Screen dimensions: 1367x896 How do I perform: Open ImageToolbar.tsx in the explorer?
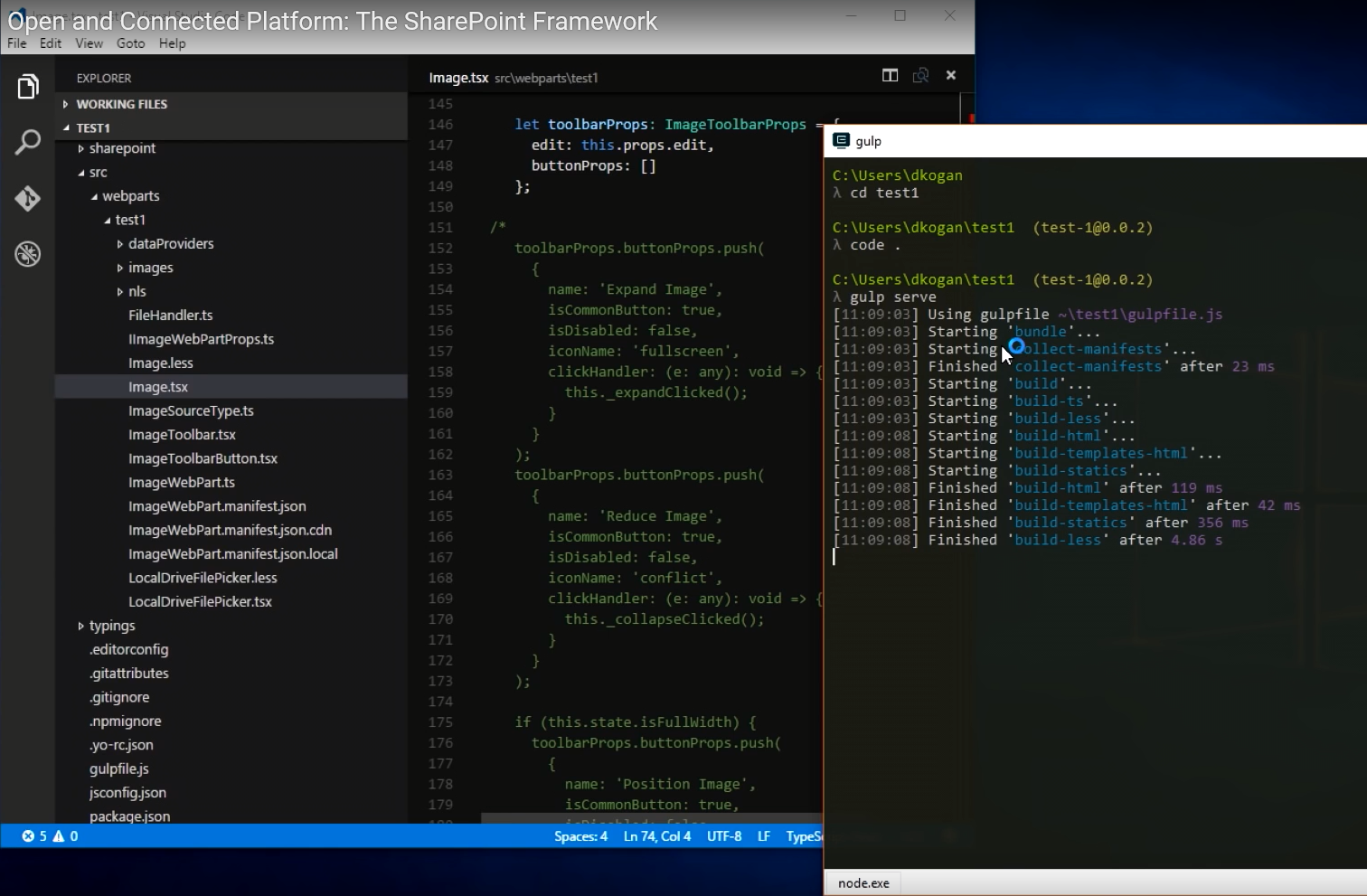pyautogui.click(x=182, y=435)
